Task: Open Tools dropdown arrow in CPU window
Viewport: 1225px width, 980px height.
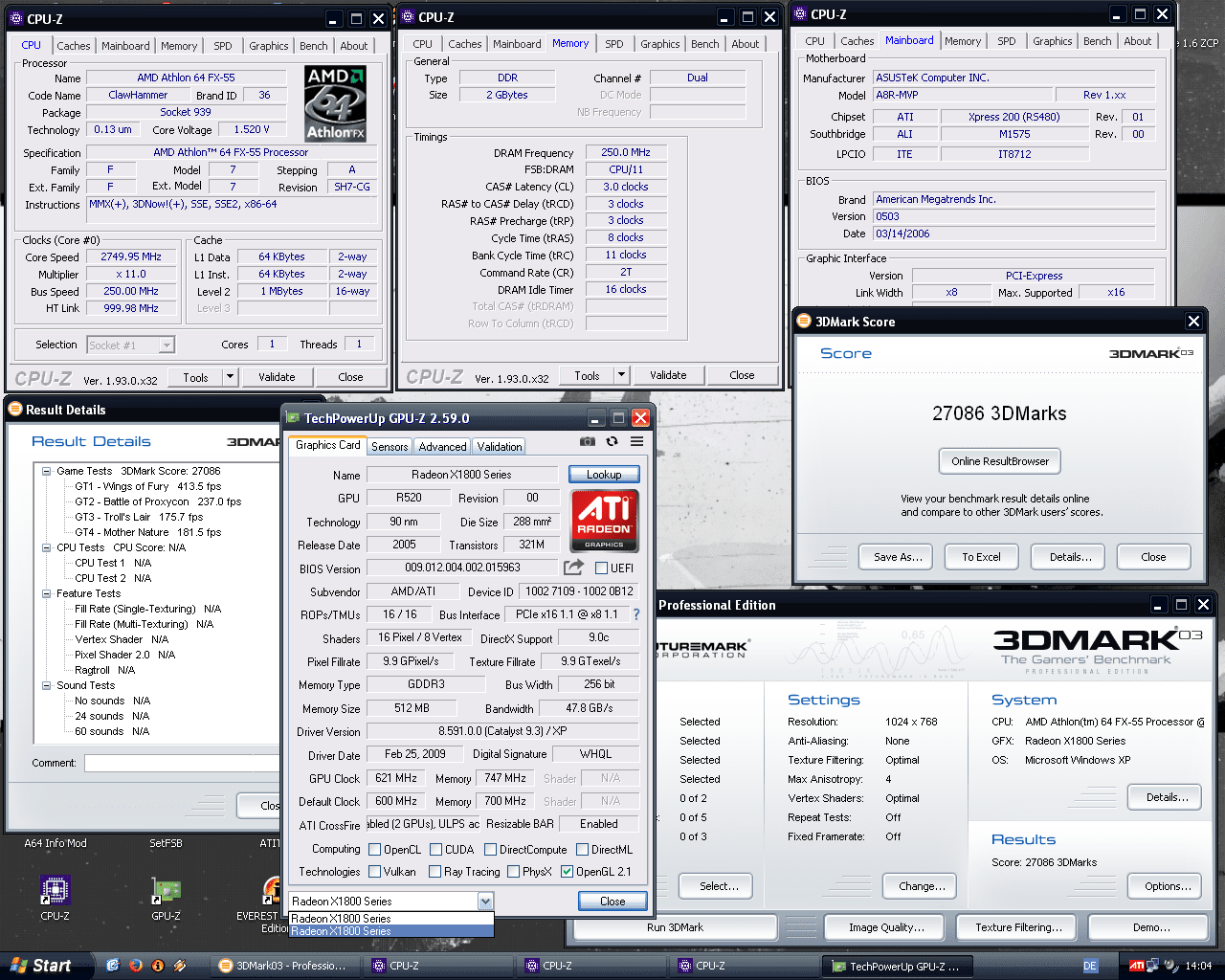Action: (x=230, y=377)
